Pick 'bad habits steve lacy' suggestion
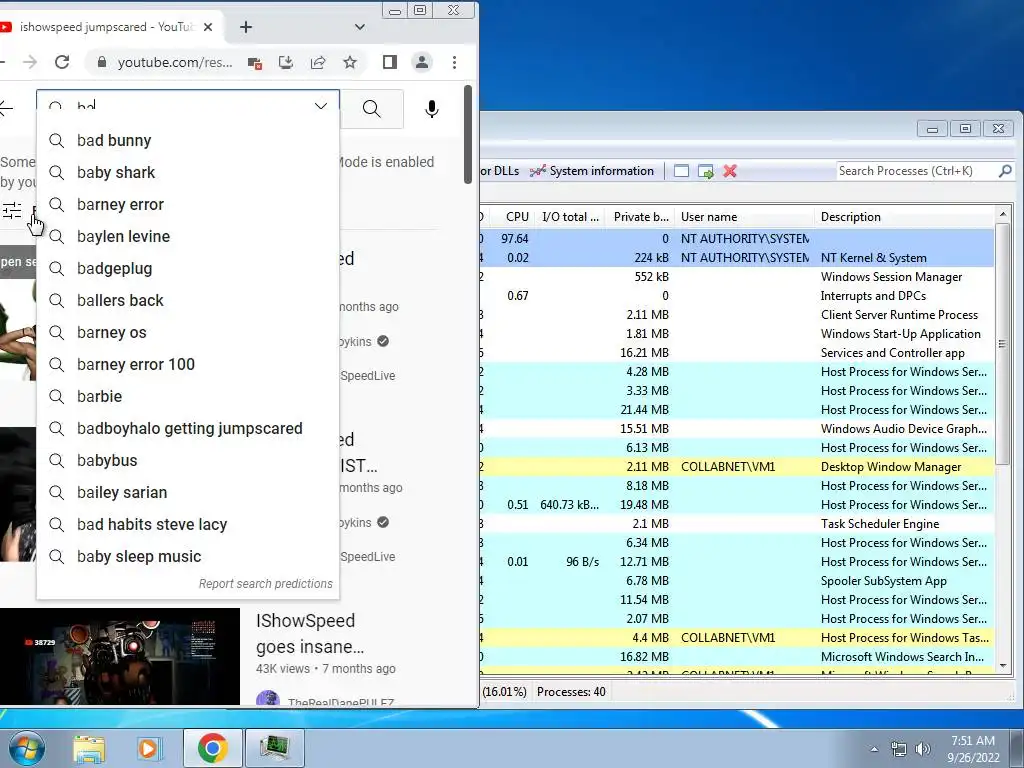 pos(188,524)
